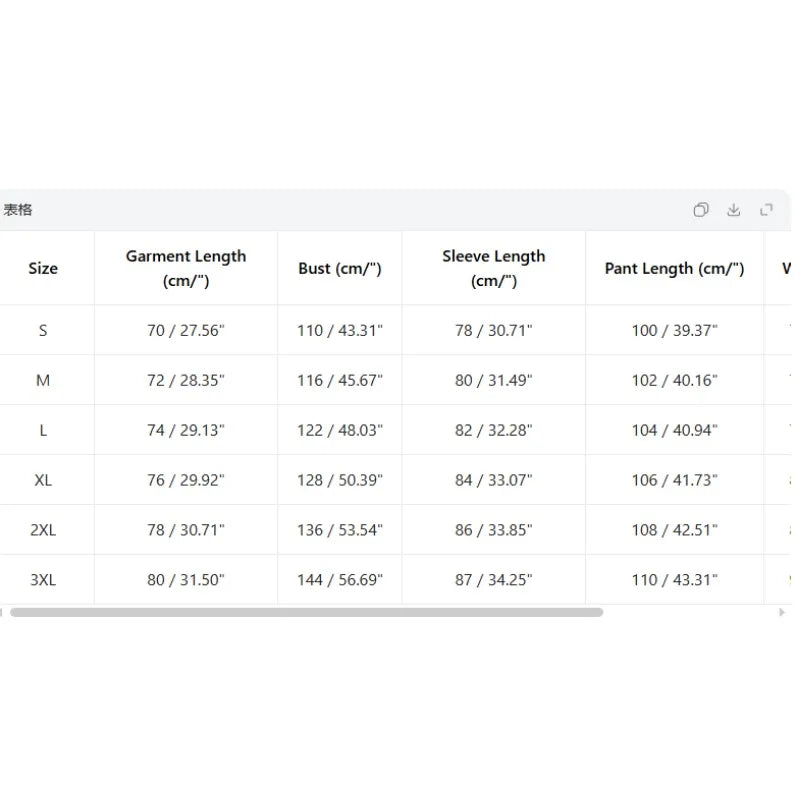Viewport: 800px width, 800px height.
Task: Click the right scroll arrow of table
Action: point(782,612)
